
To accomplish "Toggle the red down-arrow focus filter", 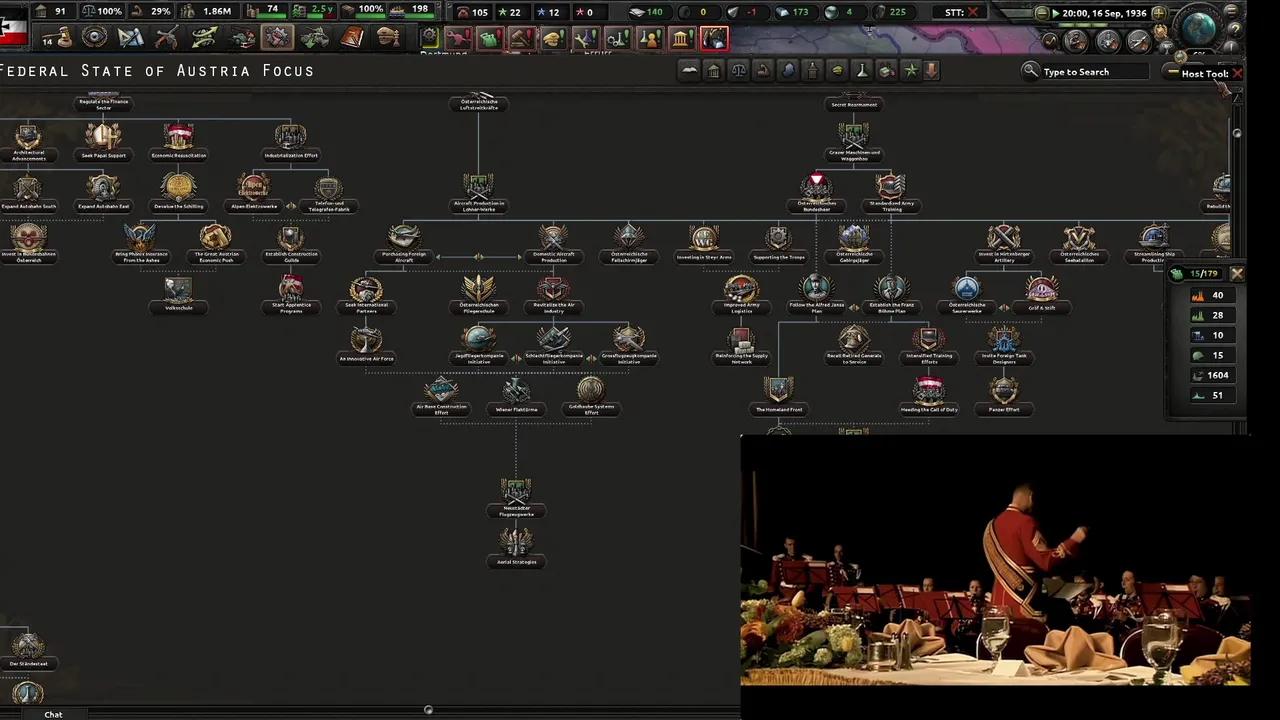I will (x=931, y=71).
